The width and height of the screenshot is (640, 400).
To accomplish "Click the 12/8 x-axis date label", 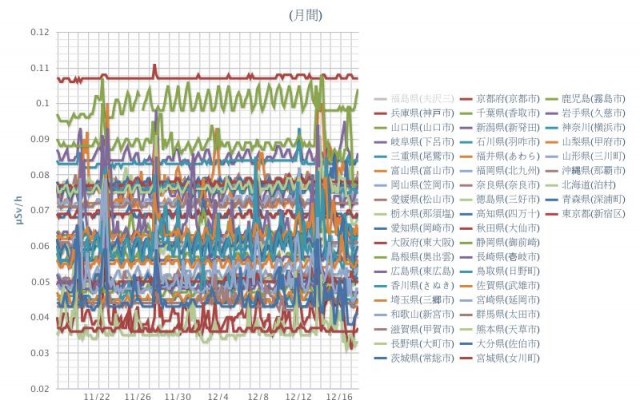I will pos(258,396).
